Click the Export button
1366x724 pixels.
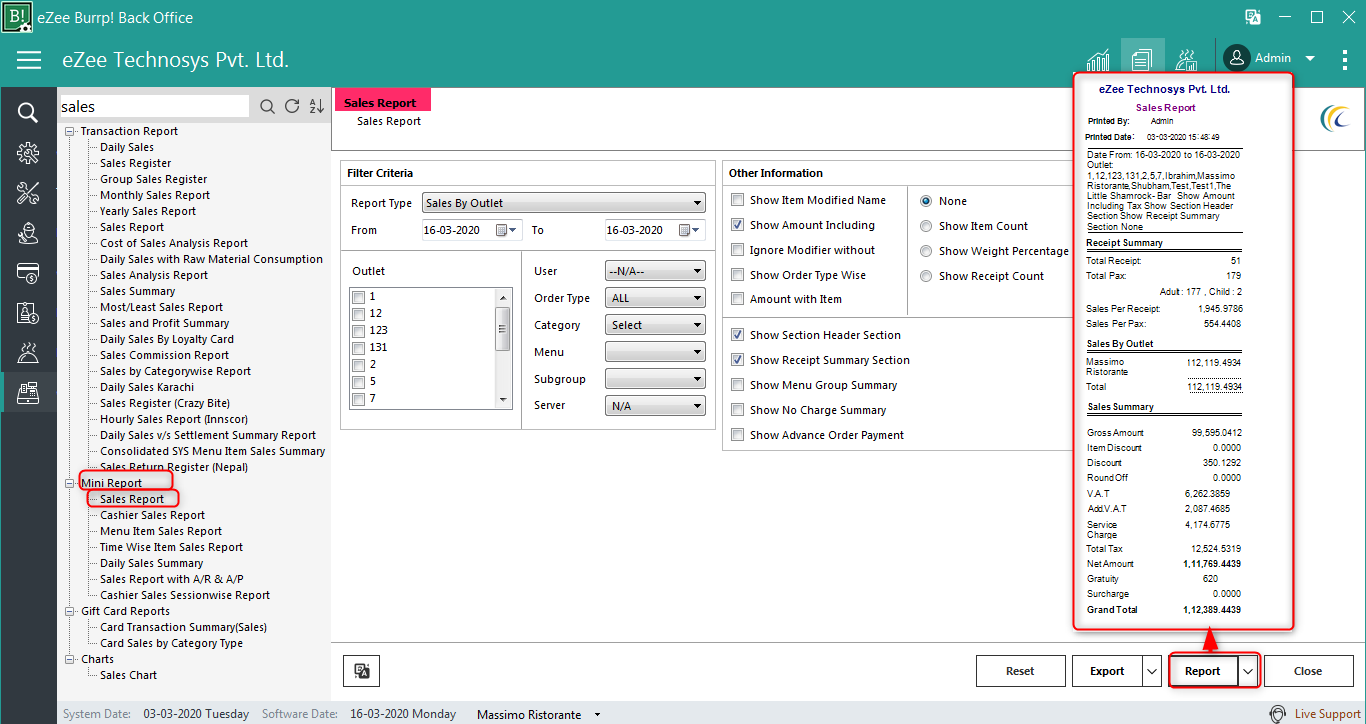point(1107,671)
